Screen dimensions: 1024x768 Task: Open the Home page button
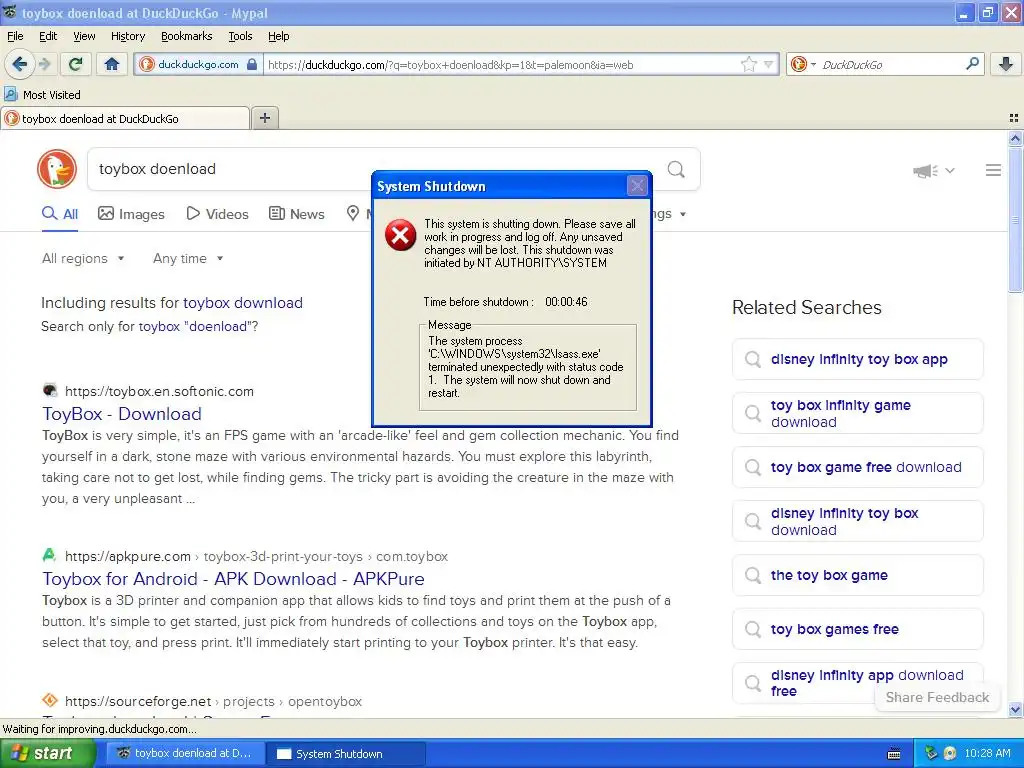tap(112, 64)
